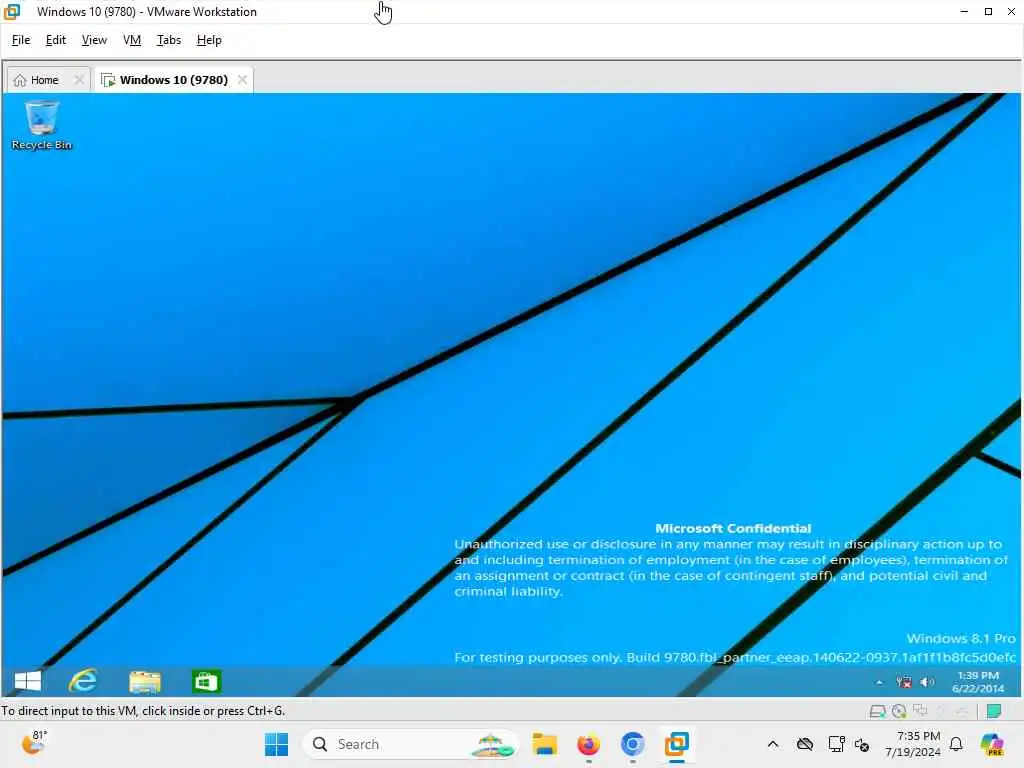Click the beach search highlight icon
1024x768 pixels.
click(494, 744)
